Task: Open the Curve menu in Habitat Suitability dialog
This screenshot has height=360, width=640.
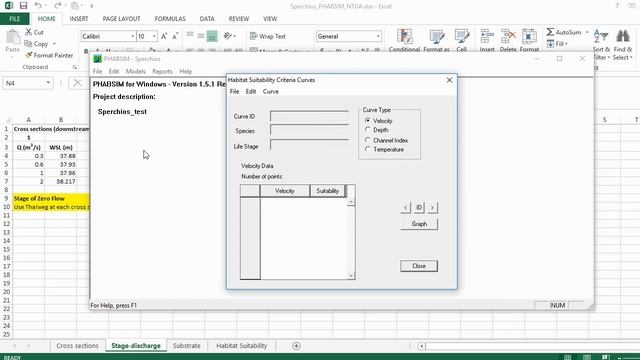Action: (271, 91)
